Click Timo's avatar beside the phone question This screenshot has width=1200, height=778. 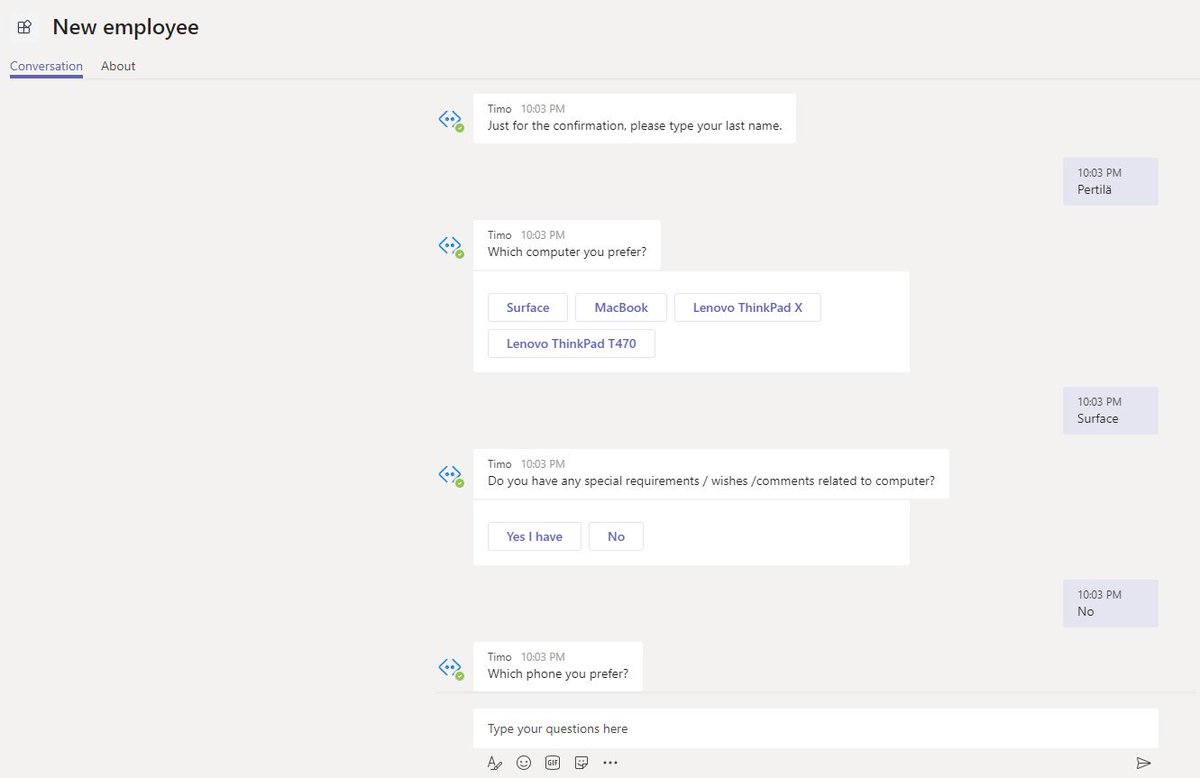click(x=451, y=667)
